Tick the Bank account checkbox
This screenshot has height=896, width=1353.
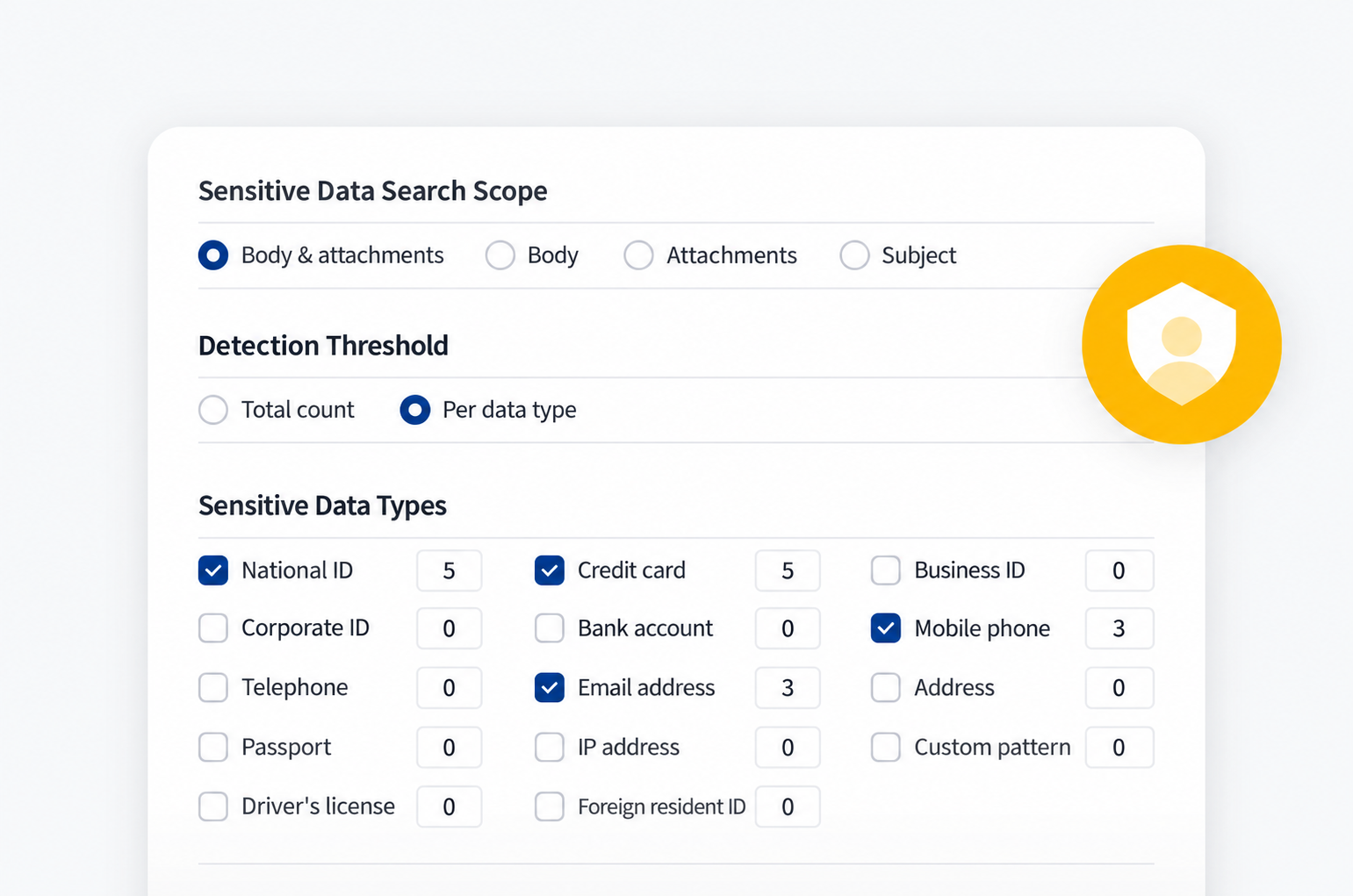(550, 628)
